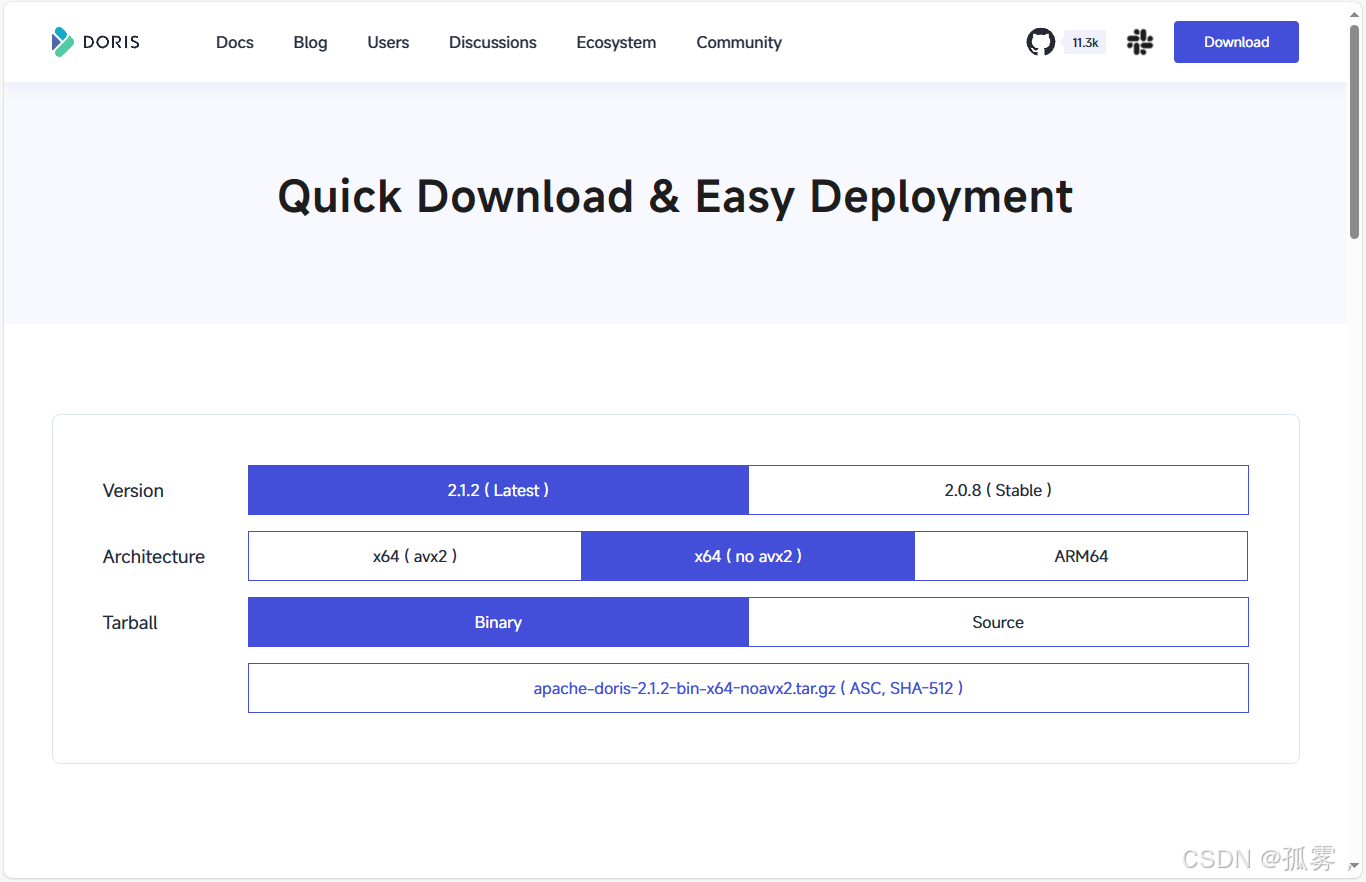Click the Doris logo in the header
This screenshot has width=1366, height=882.
point(96,42)
